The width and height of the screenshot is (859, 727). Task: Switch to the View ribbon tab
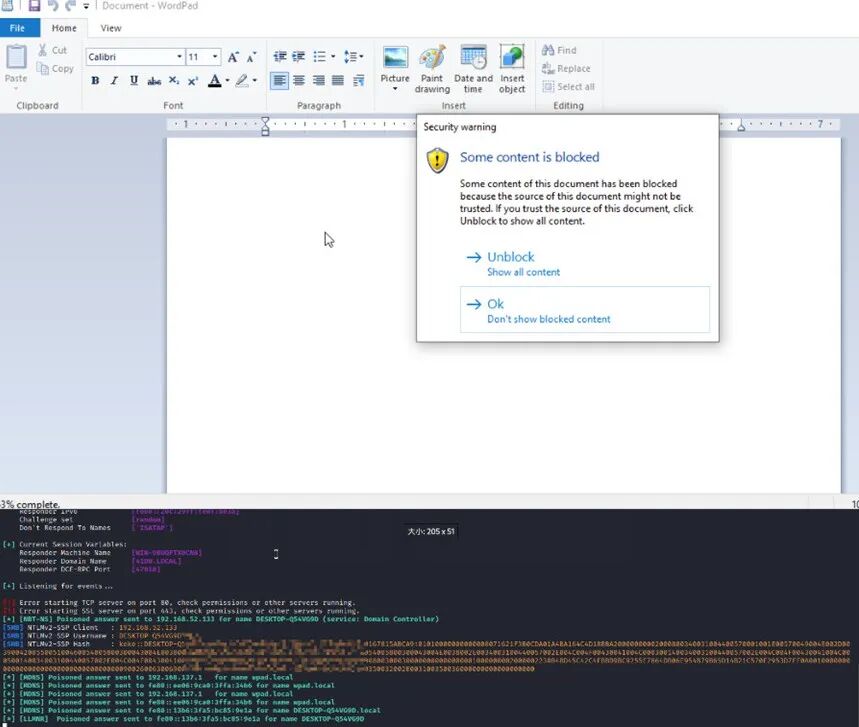click(x=111, y=28)
